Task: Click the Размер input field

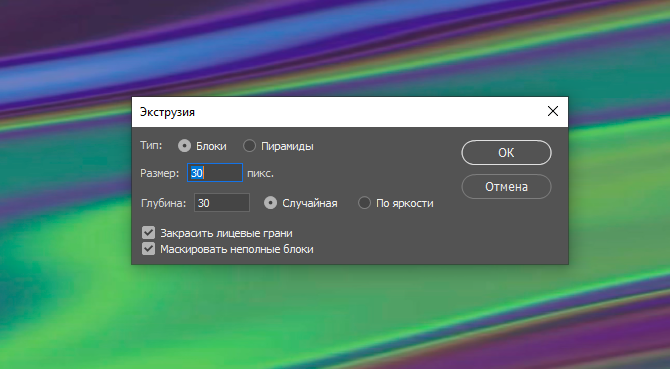Action: tap(215, 173)
